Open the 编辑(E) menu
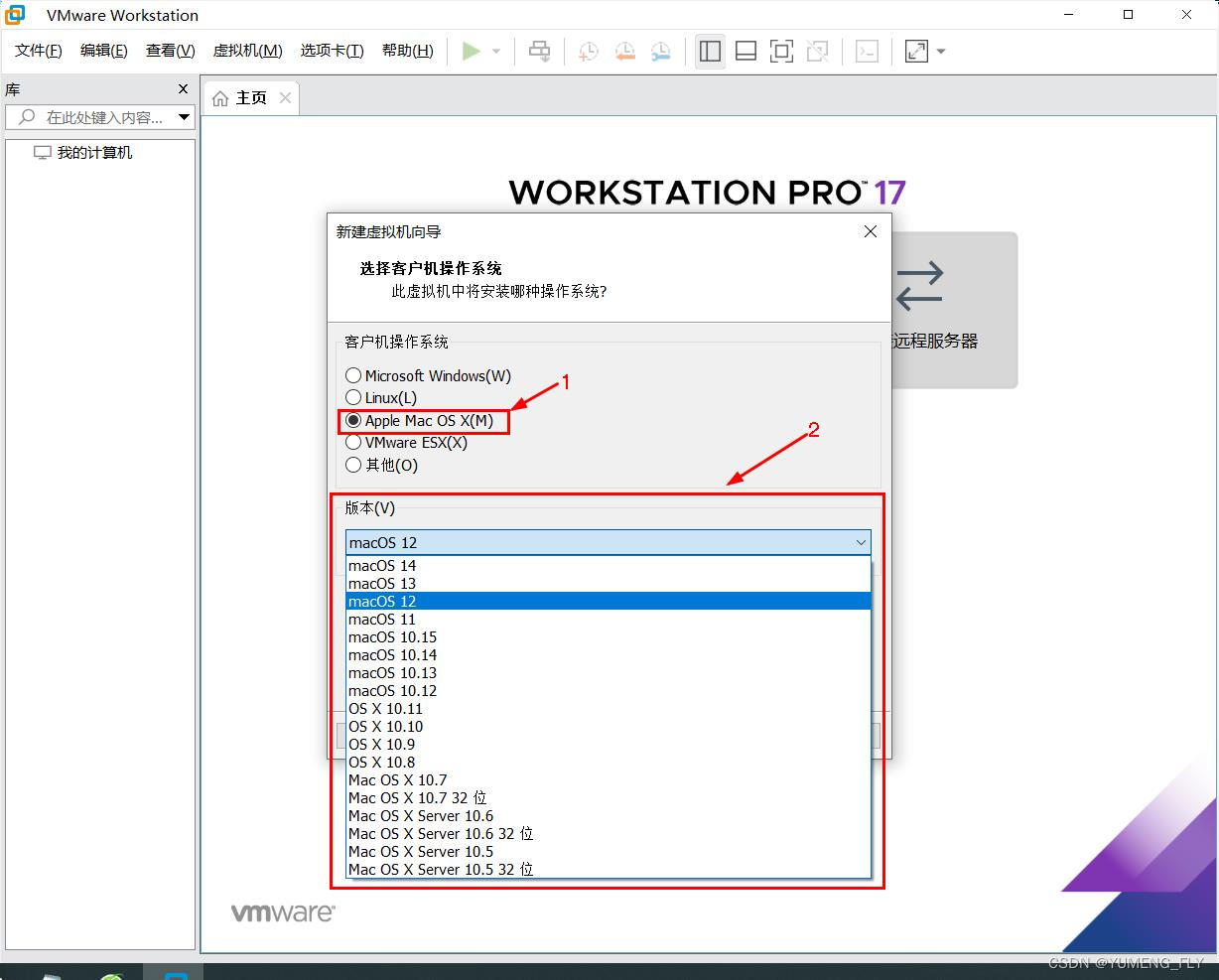 click(103, 51)
